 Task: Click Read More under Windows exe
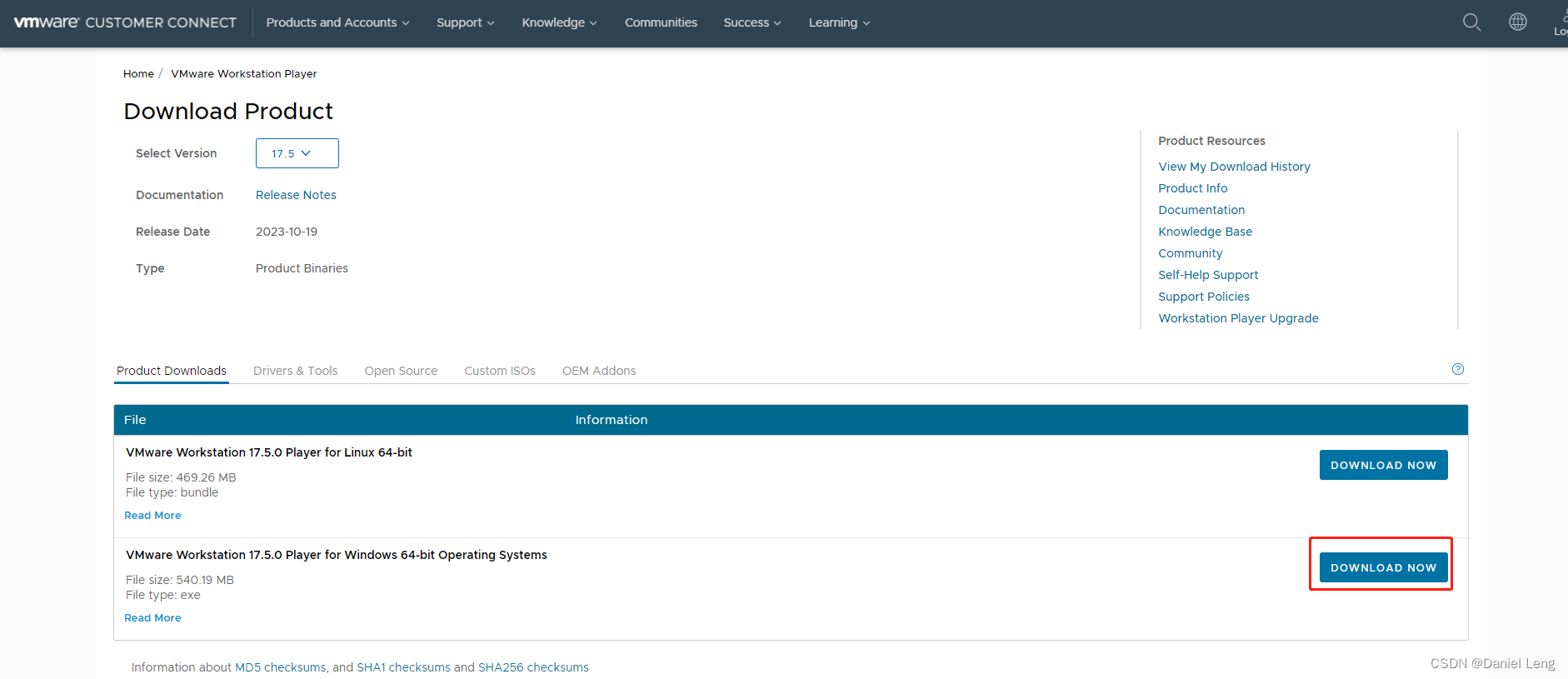[152, 618]
